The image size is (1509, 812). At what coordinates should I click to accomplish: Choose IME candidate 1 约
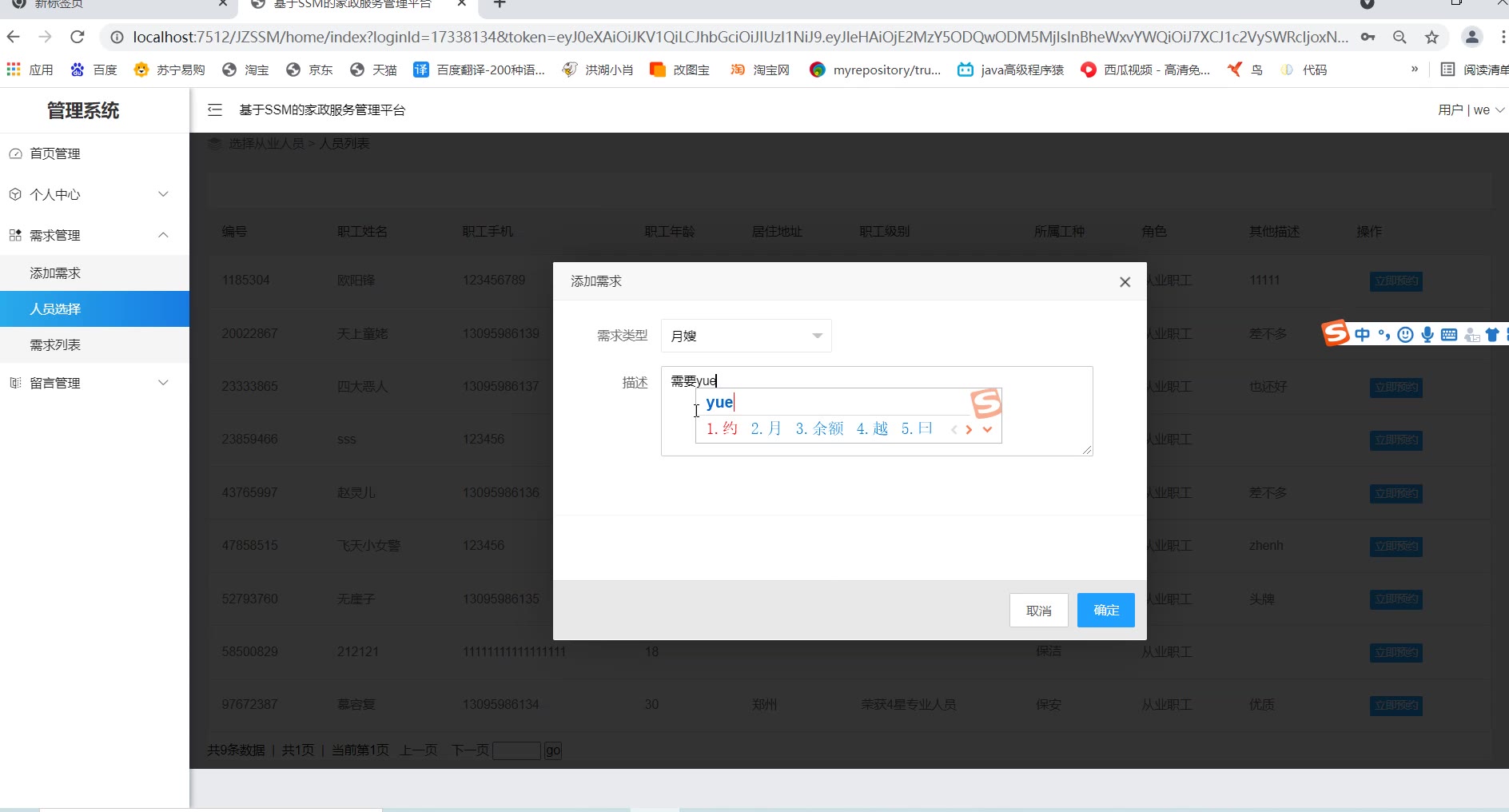(x=722, y=428)
